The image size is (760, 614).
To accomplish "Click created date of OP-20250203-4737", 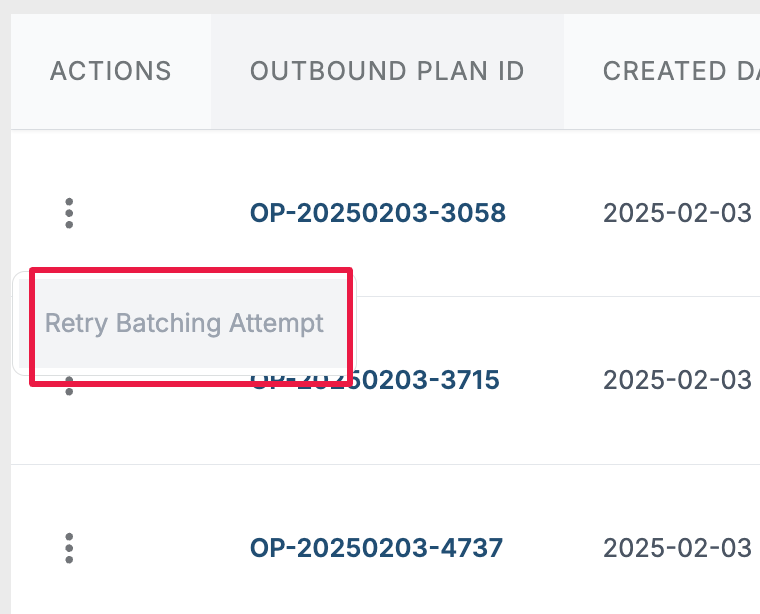I will (x=677, y=548).
